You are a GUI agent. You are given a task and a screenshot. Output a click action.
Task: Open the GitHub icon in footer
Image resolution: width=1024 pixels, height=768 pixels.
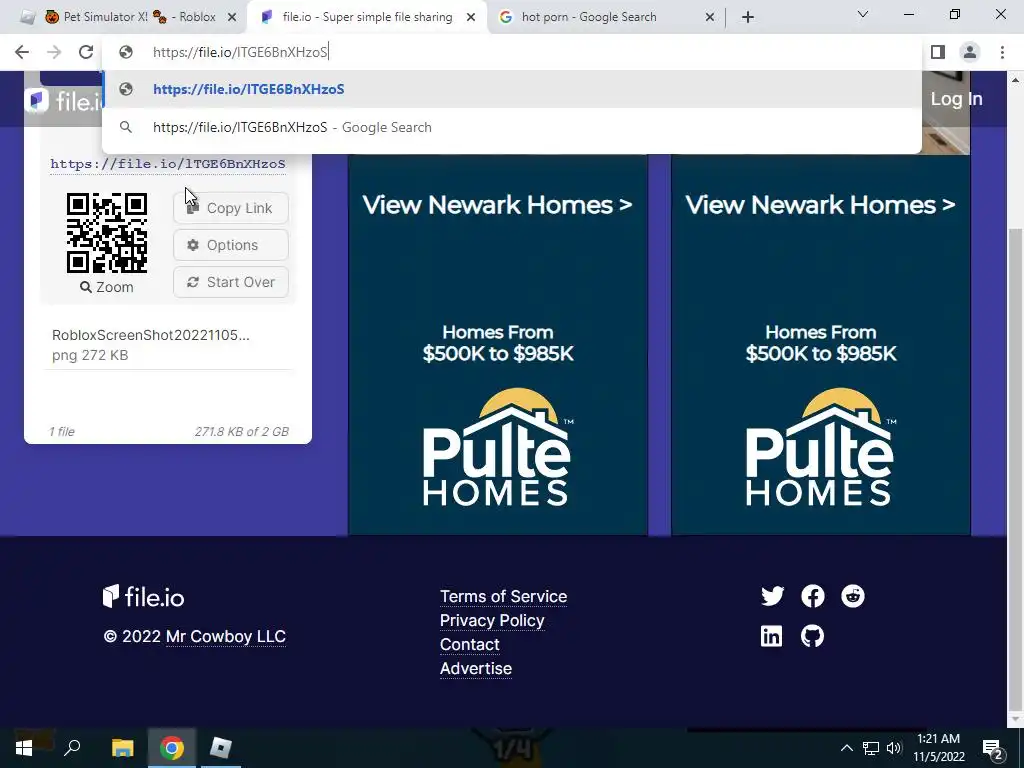812,636
